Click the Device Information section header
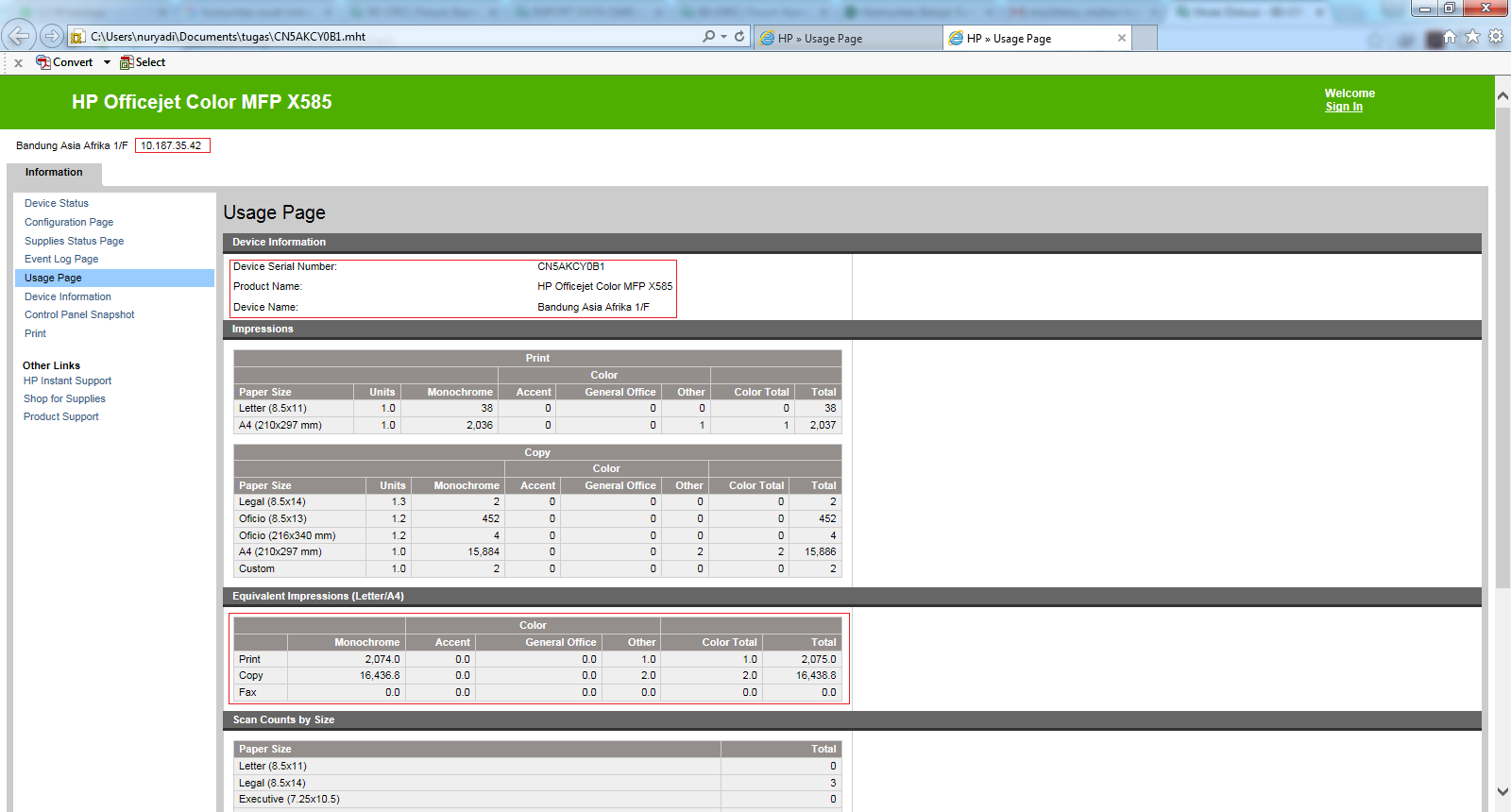This screenshot has height=812, width=1511. click(852, 243)
